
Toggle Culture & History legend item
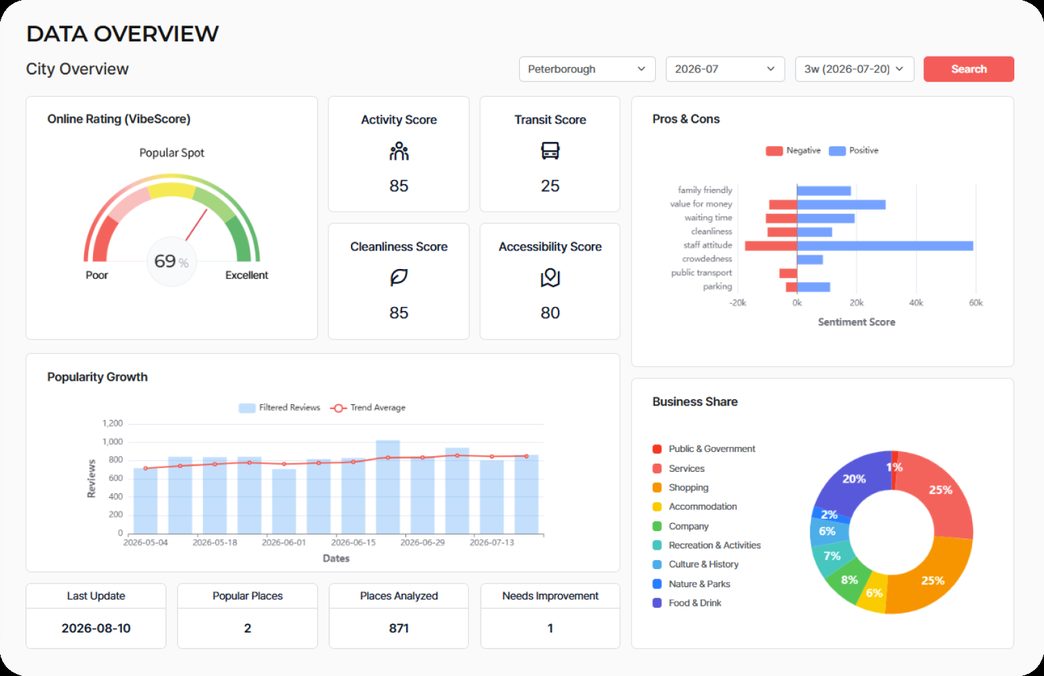tap(696, 564)
